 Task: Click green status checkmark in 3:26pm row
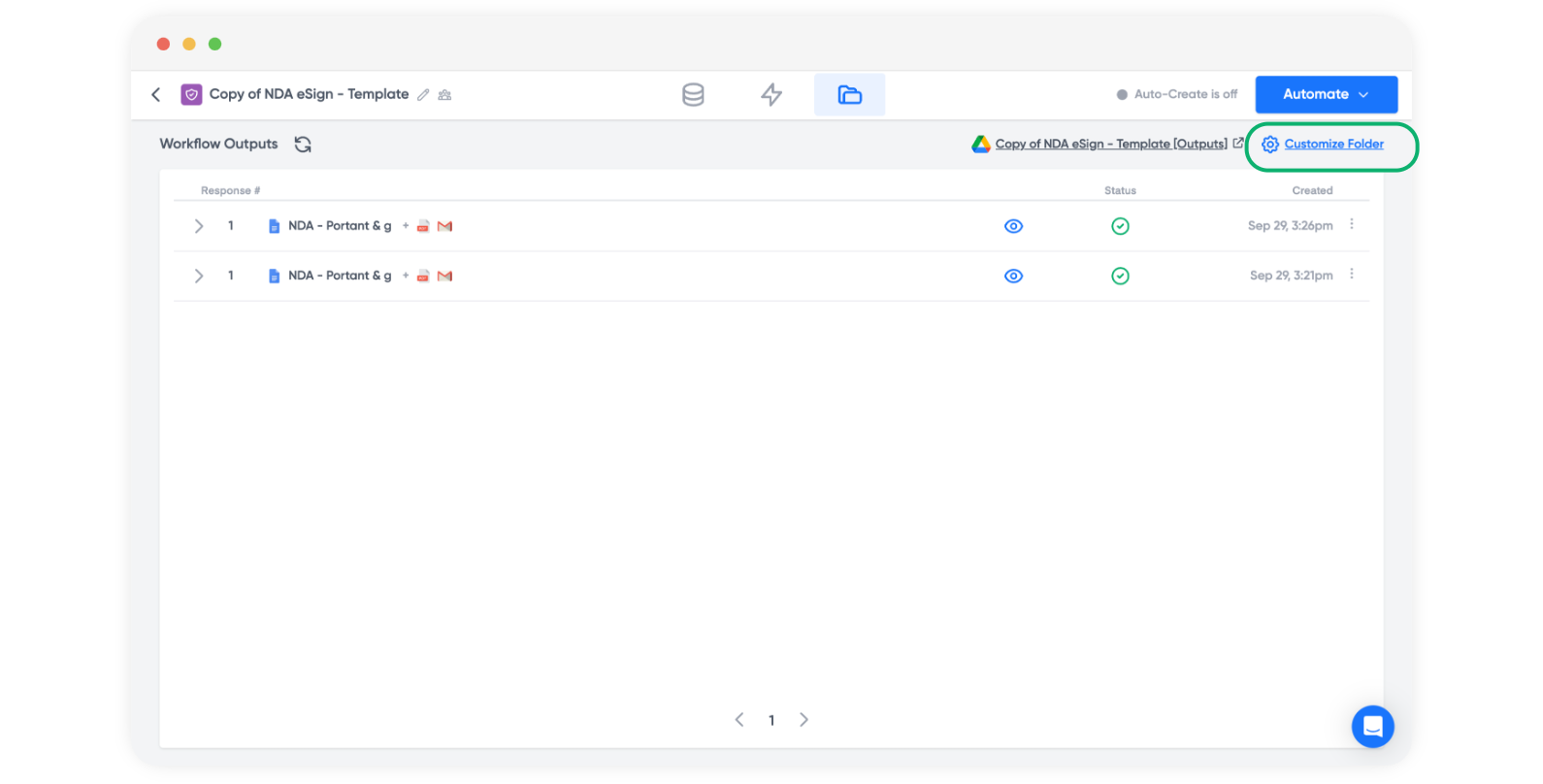(1120, 226)
